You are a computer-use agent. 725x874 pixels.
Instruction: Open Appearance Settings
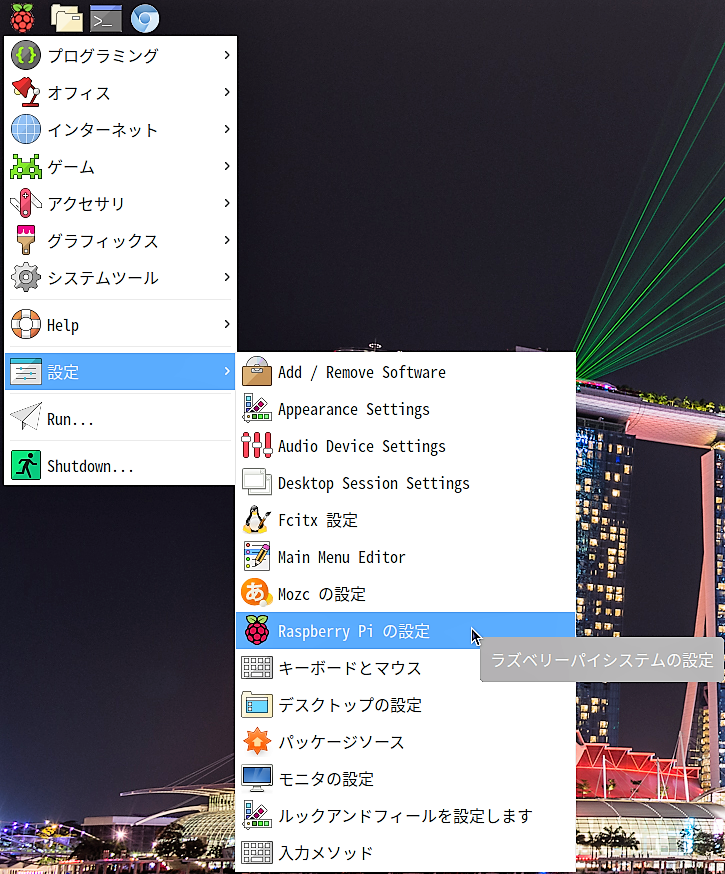(x=406, y=409)
